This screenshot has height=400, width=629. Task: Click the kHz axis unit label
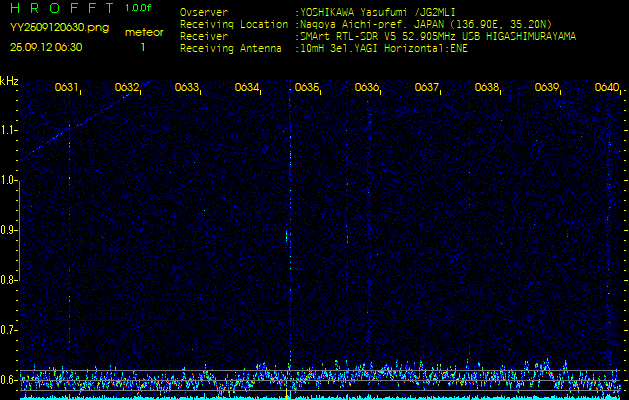click(x=9, y=81)
